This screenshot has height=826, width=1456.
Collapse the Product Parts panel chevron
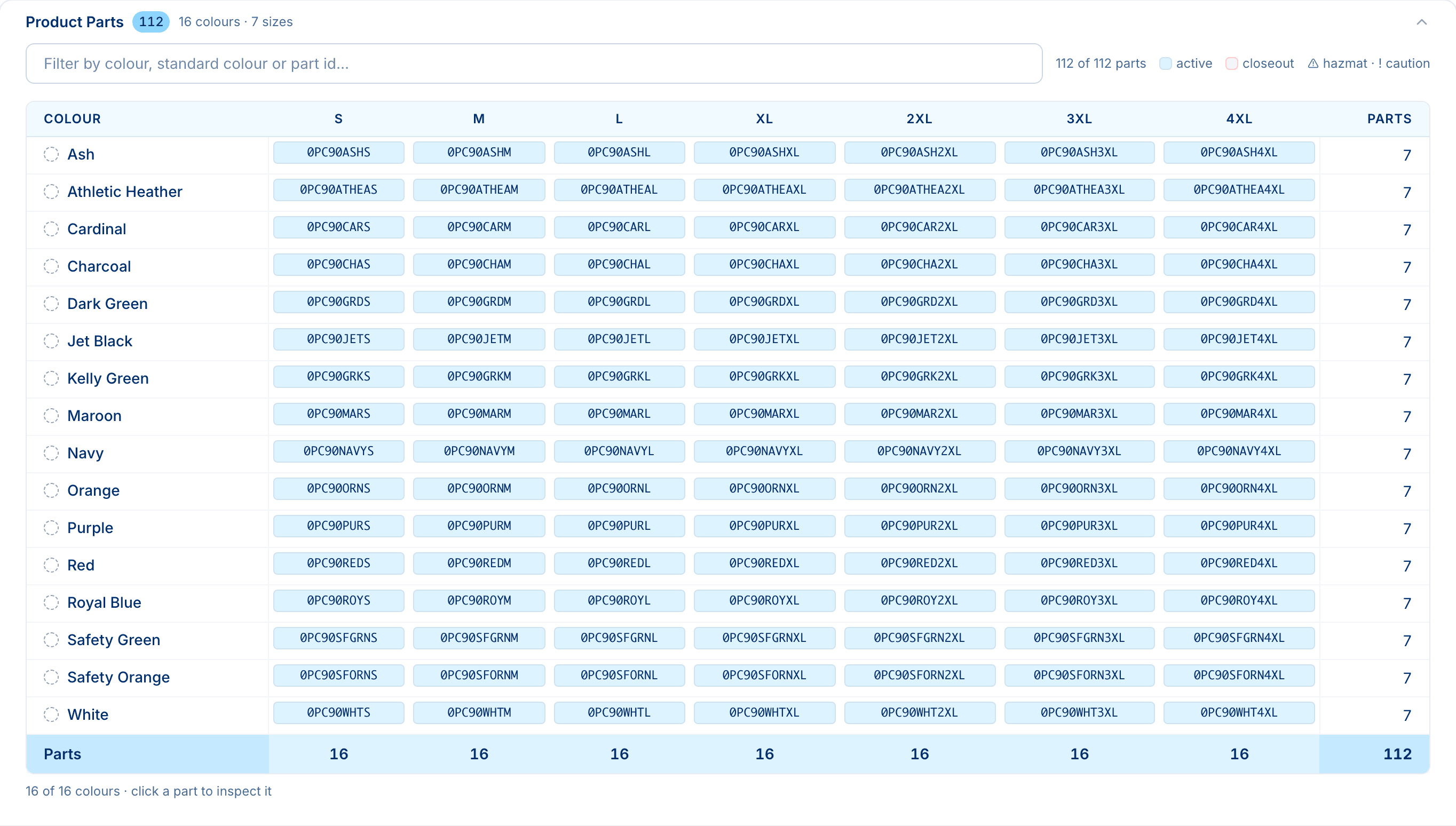[1421, 22]
